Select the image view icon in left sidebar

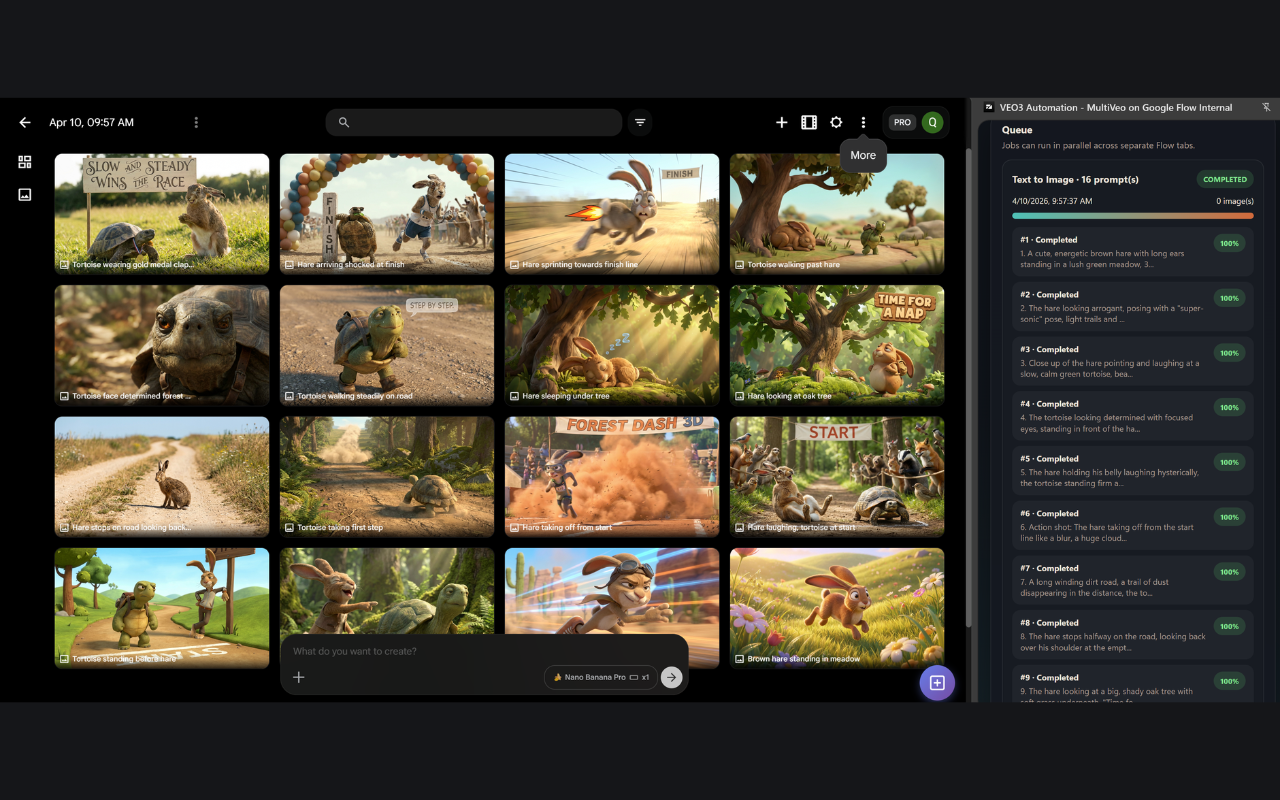[25, 194]
